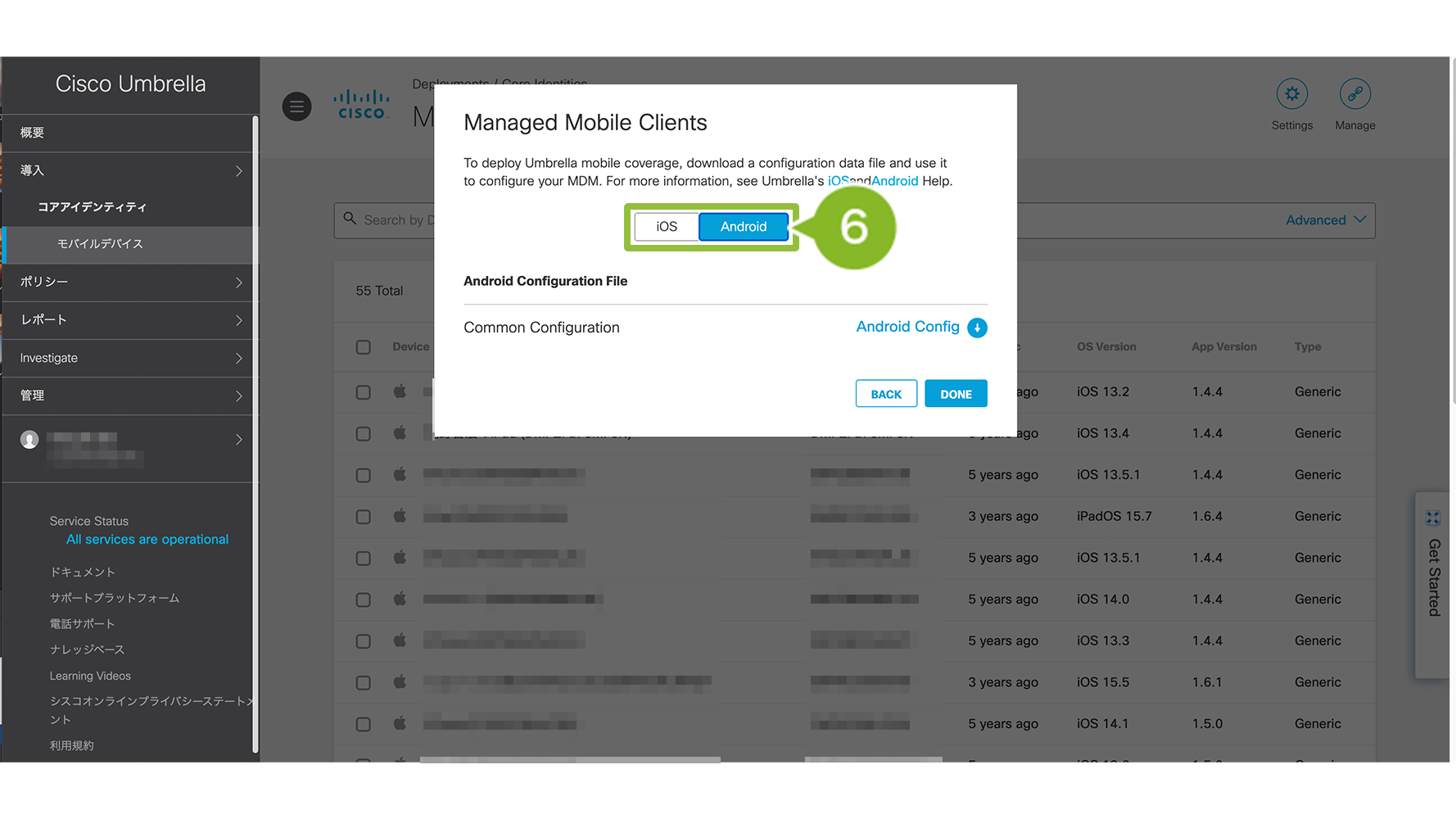Click the sidebar vertical scrollbar
This screenshot has height=819, width=1456.
click(255, 434)
